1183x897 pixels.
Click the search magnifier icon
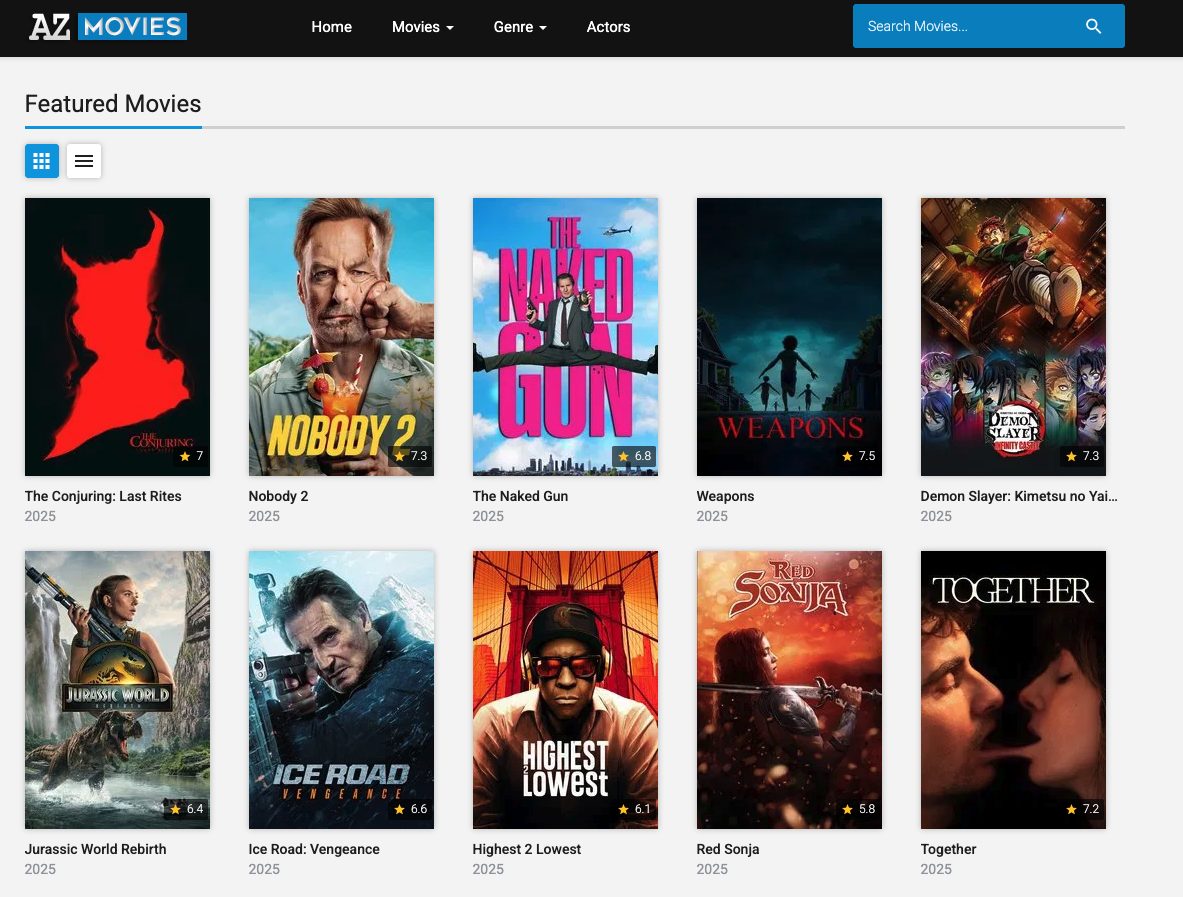(1093, 27)
